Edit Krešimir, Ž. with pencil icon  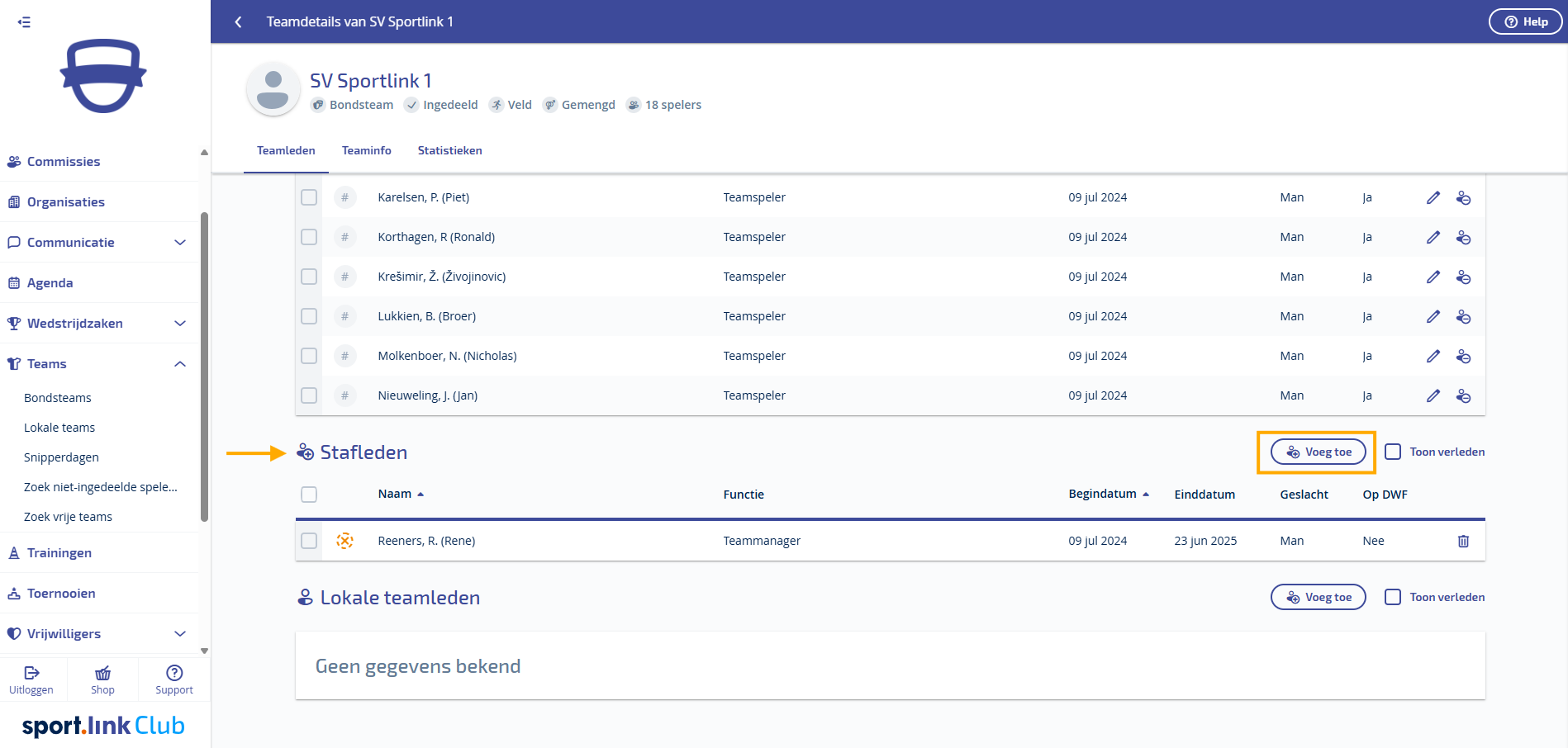(x=1433, y=277)
